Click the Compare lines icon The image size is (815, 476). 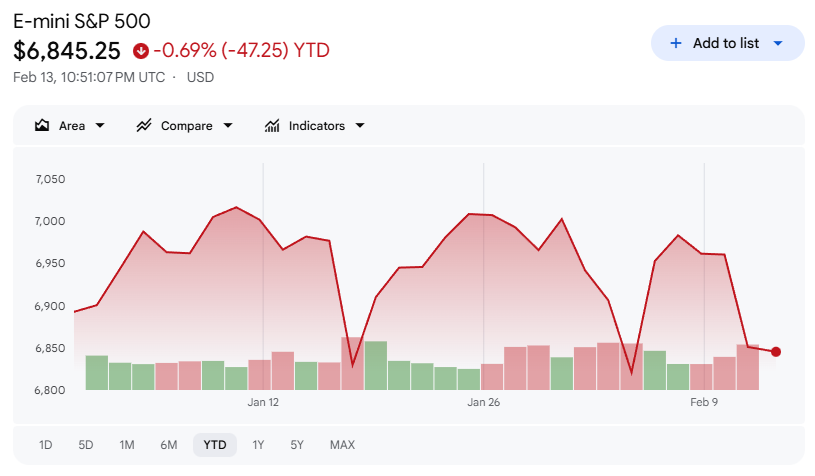point(144,126)
